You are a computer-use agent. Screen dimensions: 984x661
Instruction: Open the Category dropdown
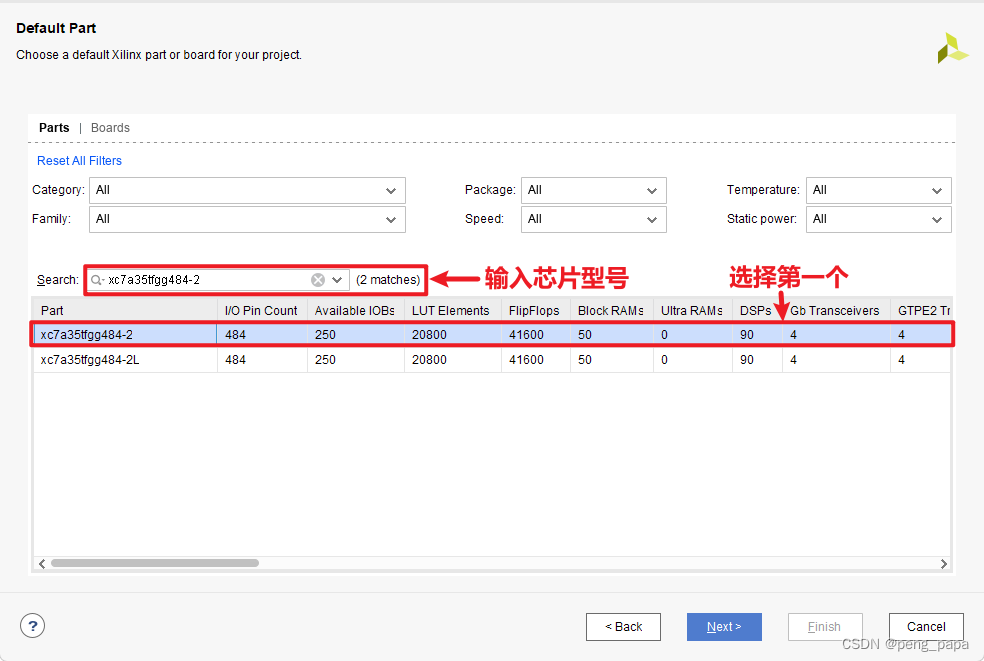tap(247, 190)
